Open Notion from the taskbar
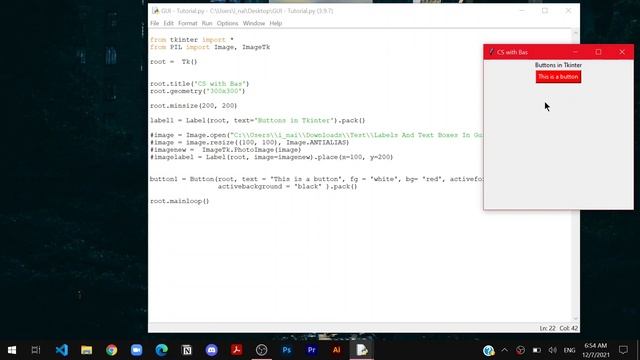 click(187, 350)
